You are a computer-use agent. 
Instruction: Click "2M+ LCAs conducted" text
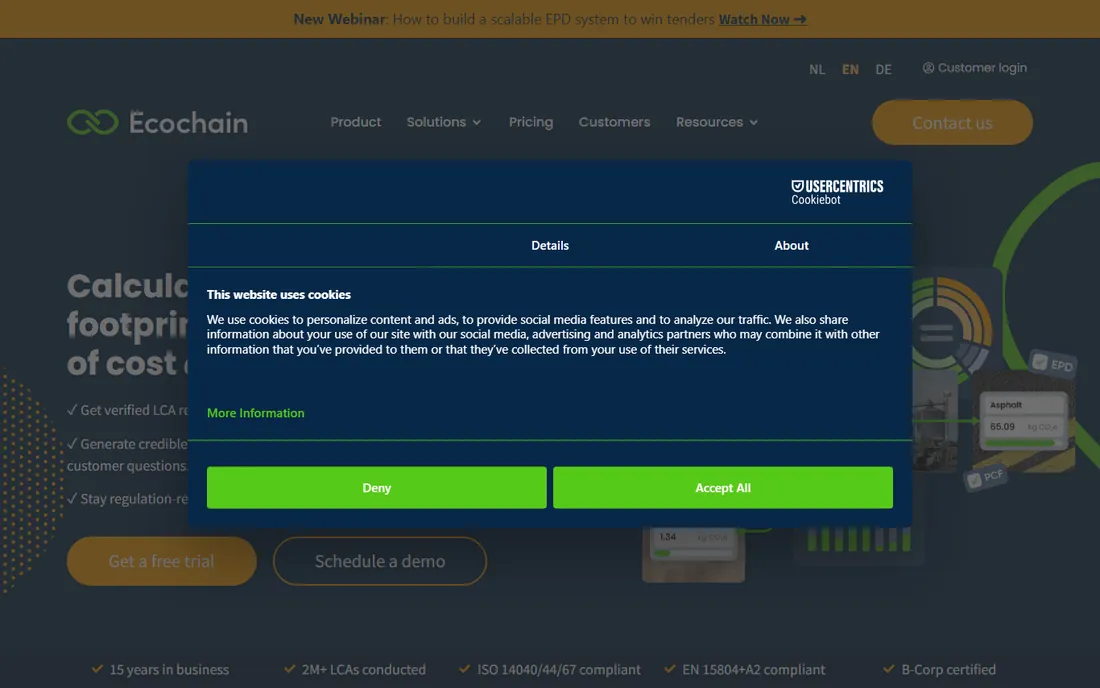tap(363, 670)
